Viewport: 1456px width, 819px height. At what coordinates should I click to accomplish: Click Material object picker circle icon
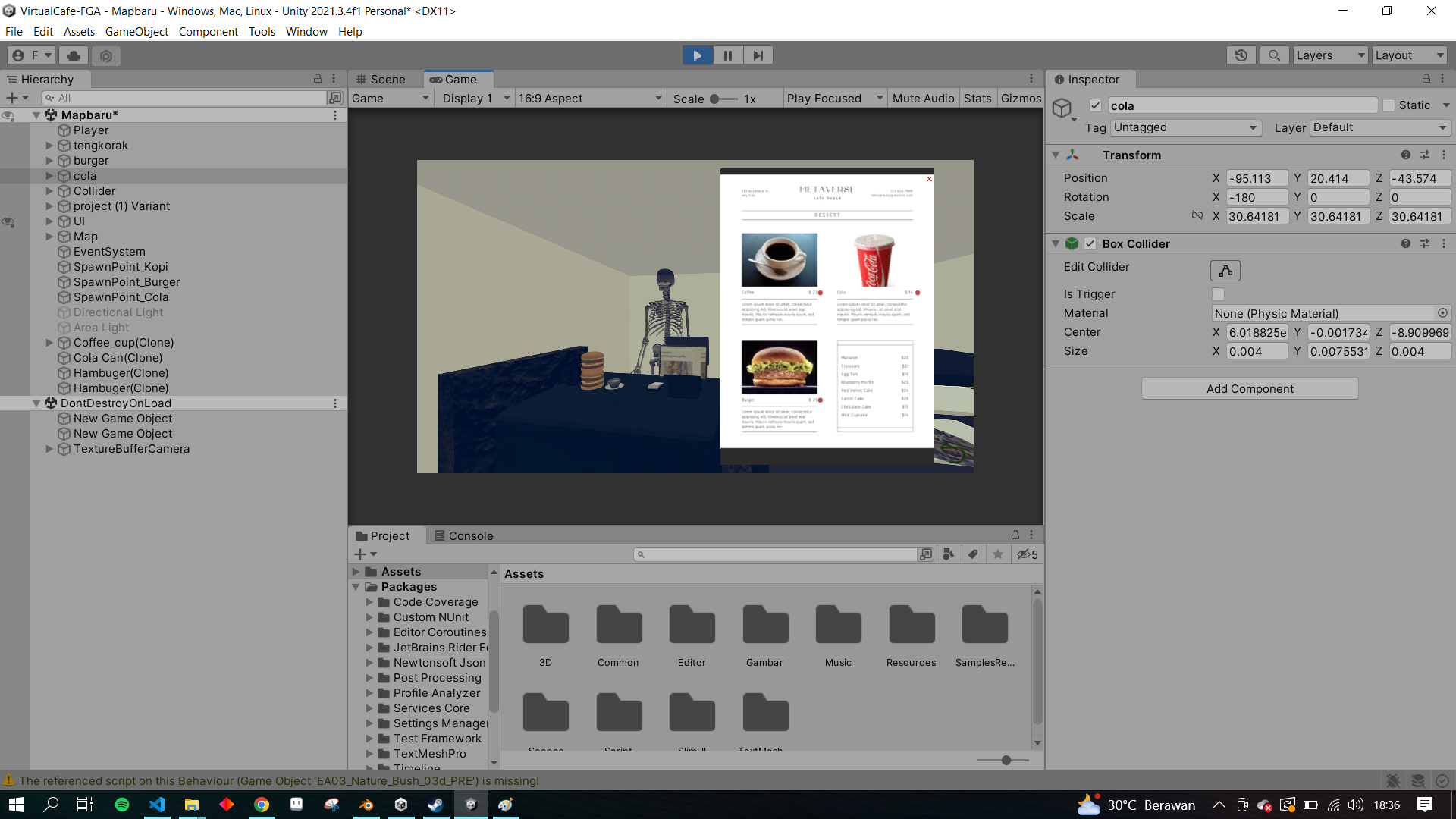click(1442, 313)
